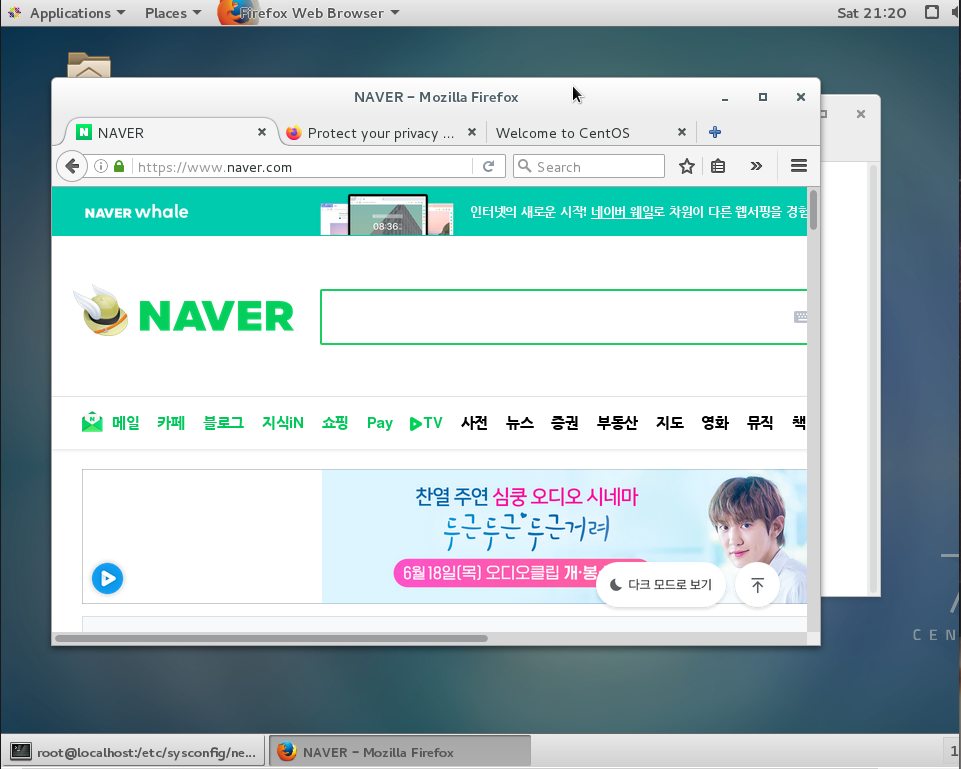Image resolution: width=961 pixels, height=769 pixels.
Task: Open the 지도 link
Action: 669,423
